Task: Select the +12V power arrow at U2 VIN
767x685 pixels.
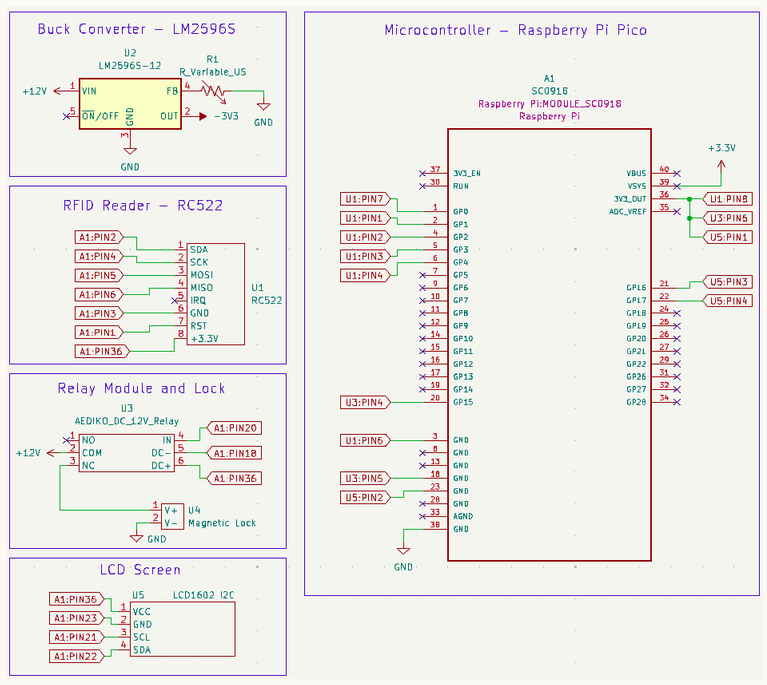Action: click(x=59, y=91)
